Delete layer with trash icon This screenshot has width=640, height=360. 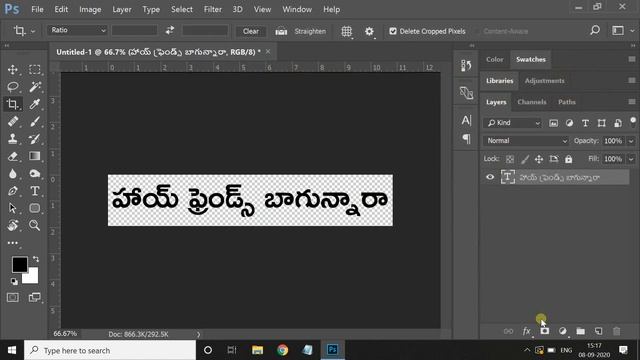[616, 331]
